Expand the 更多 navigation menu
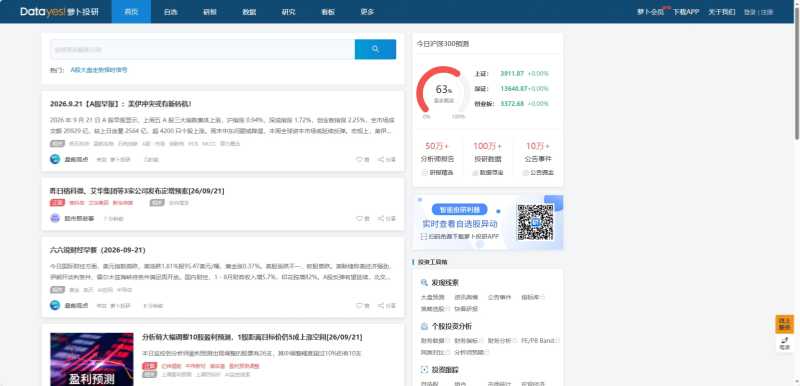This screenshot has height=386, width=800. coord(367,12)
